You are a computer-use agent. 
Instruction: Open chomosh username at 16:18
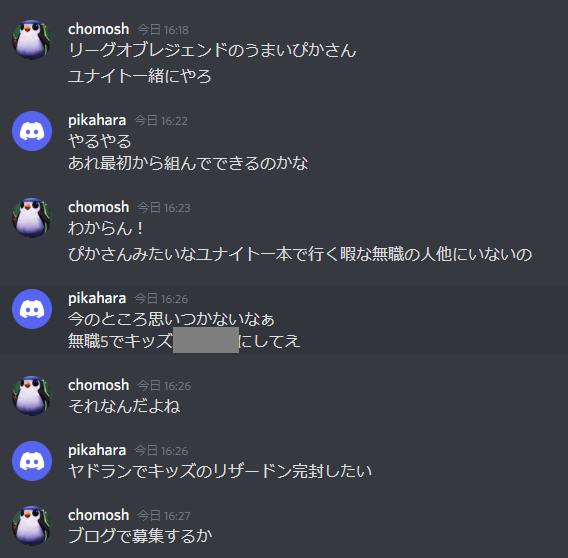tap(98, 29)
